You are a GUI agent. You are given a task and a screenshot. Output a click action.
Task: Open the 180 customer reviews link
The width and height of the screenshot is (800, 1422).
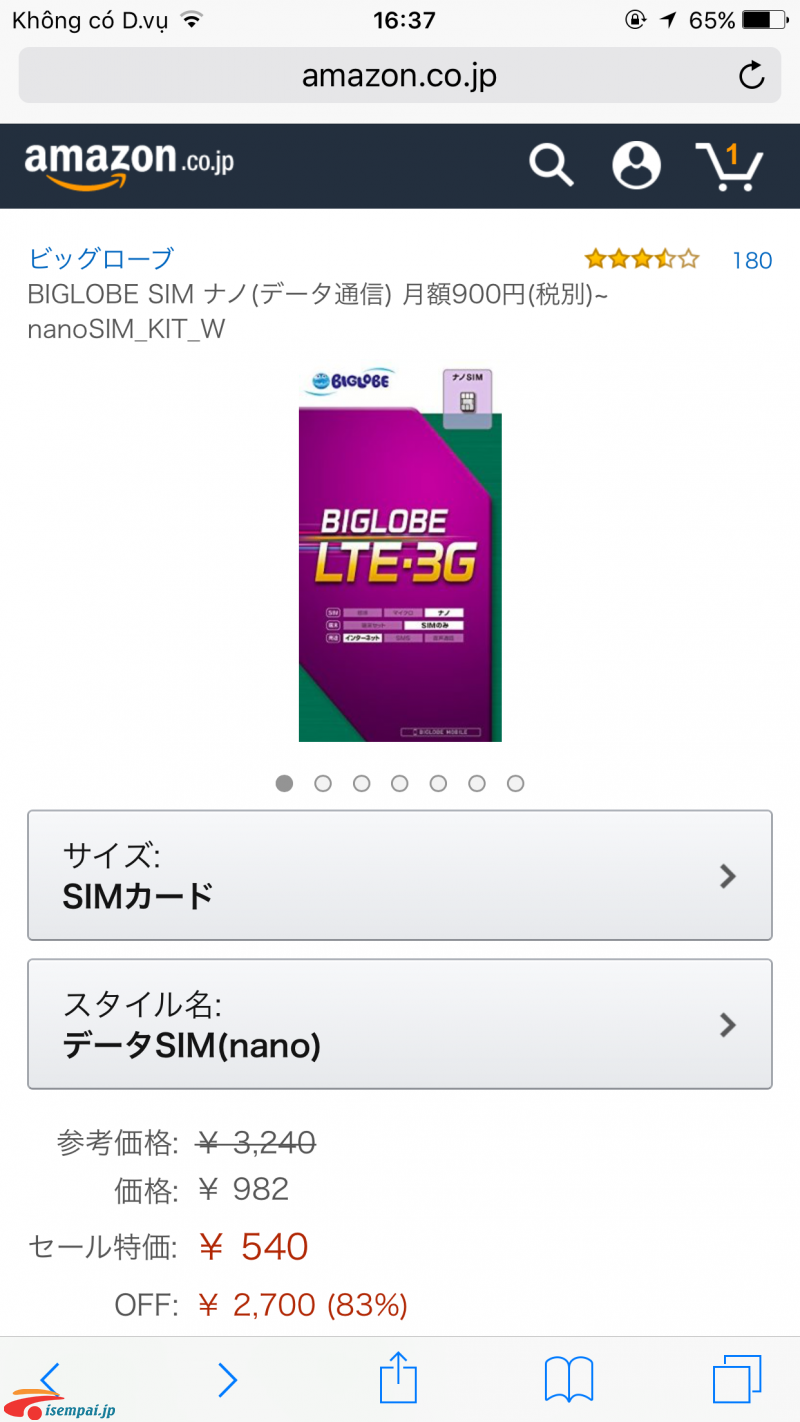pos(752,260)
